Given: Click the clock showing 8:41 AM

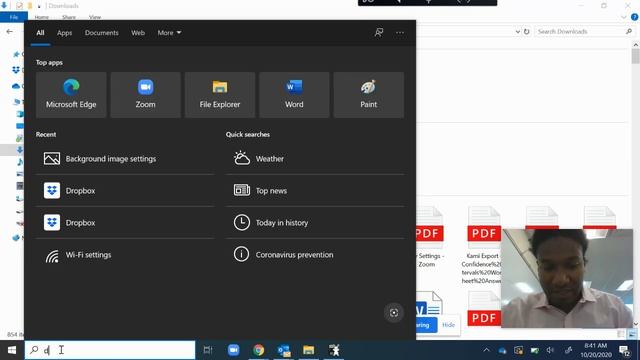Looking at the screenshot, I should tap(596, 350).
